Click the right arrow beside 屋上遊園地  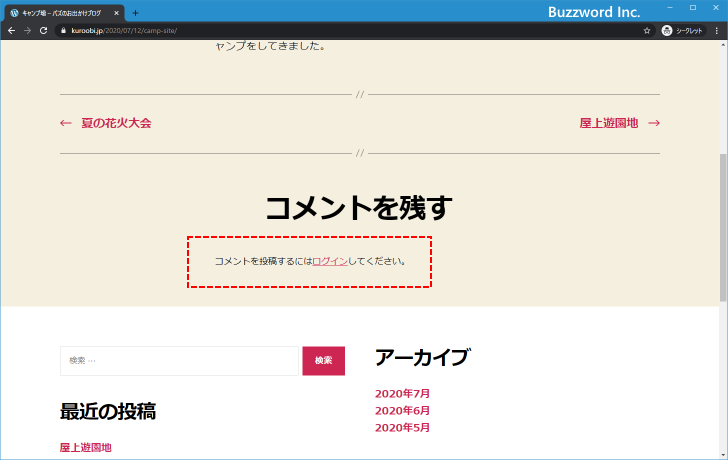654,123
